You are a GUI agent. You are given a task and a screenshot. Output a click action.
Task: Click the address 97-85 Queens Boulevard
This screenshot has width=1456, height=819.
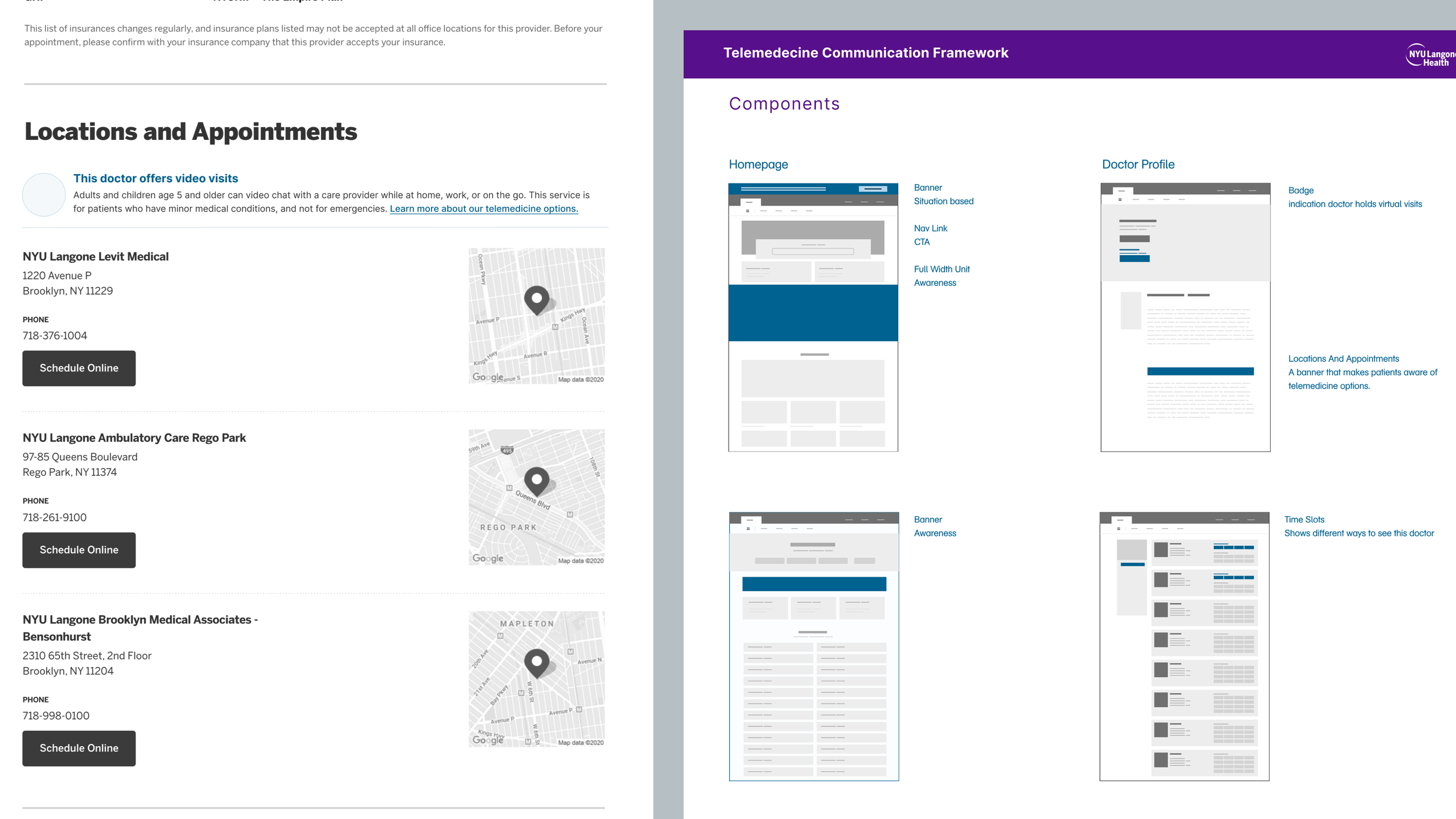(x=80, y=457)
